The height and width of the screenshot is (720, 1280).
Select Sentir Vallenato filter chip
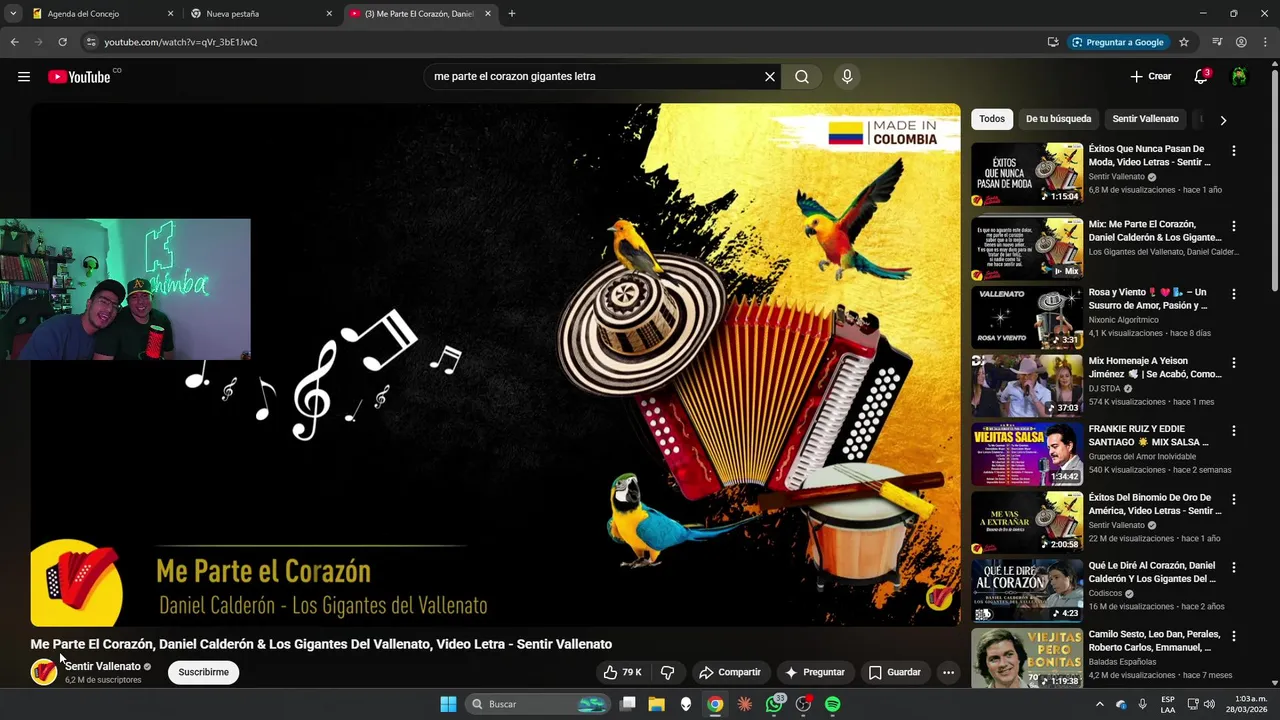pos(1145,119)
